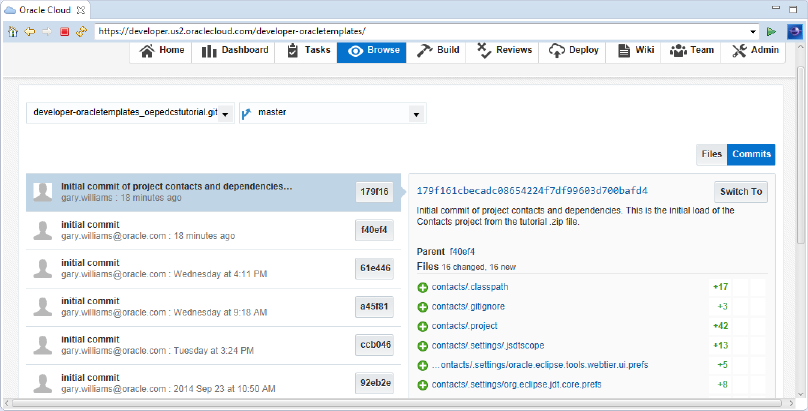808x411 pixels.
Task: Open contacts/.gitignore file link
Action: [468, 306]
